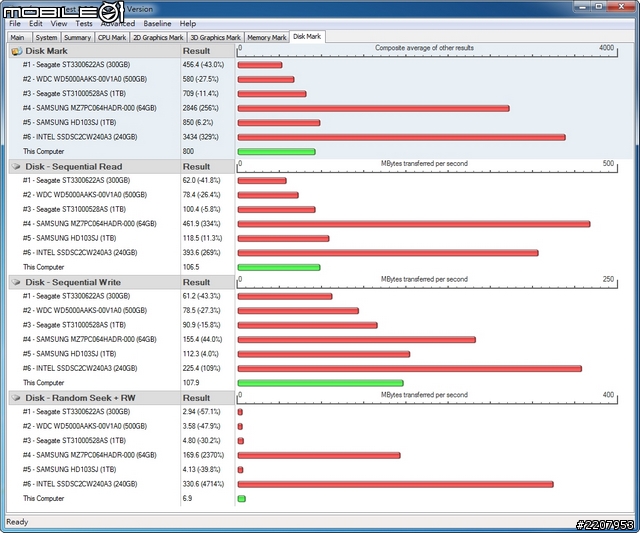Switch to the Memory Mark tab

point(267,38)
